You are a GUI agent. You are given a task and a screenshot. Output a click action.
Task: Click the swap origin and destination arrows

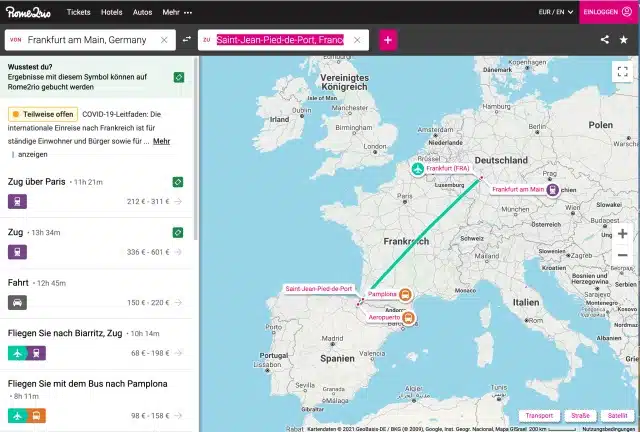[x=187, y=39]
